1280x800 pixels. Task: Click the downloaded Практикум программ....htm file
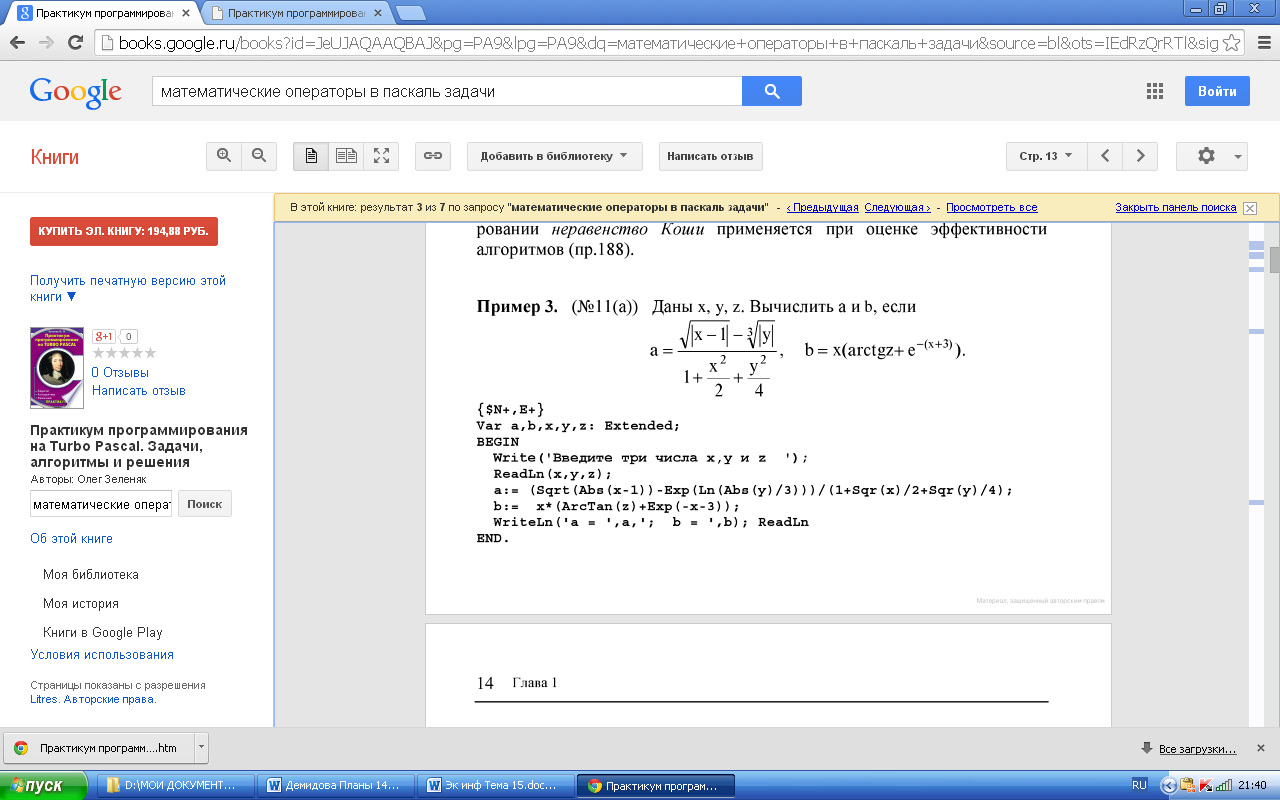pos(99,748)
